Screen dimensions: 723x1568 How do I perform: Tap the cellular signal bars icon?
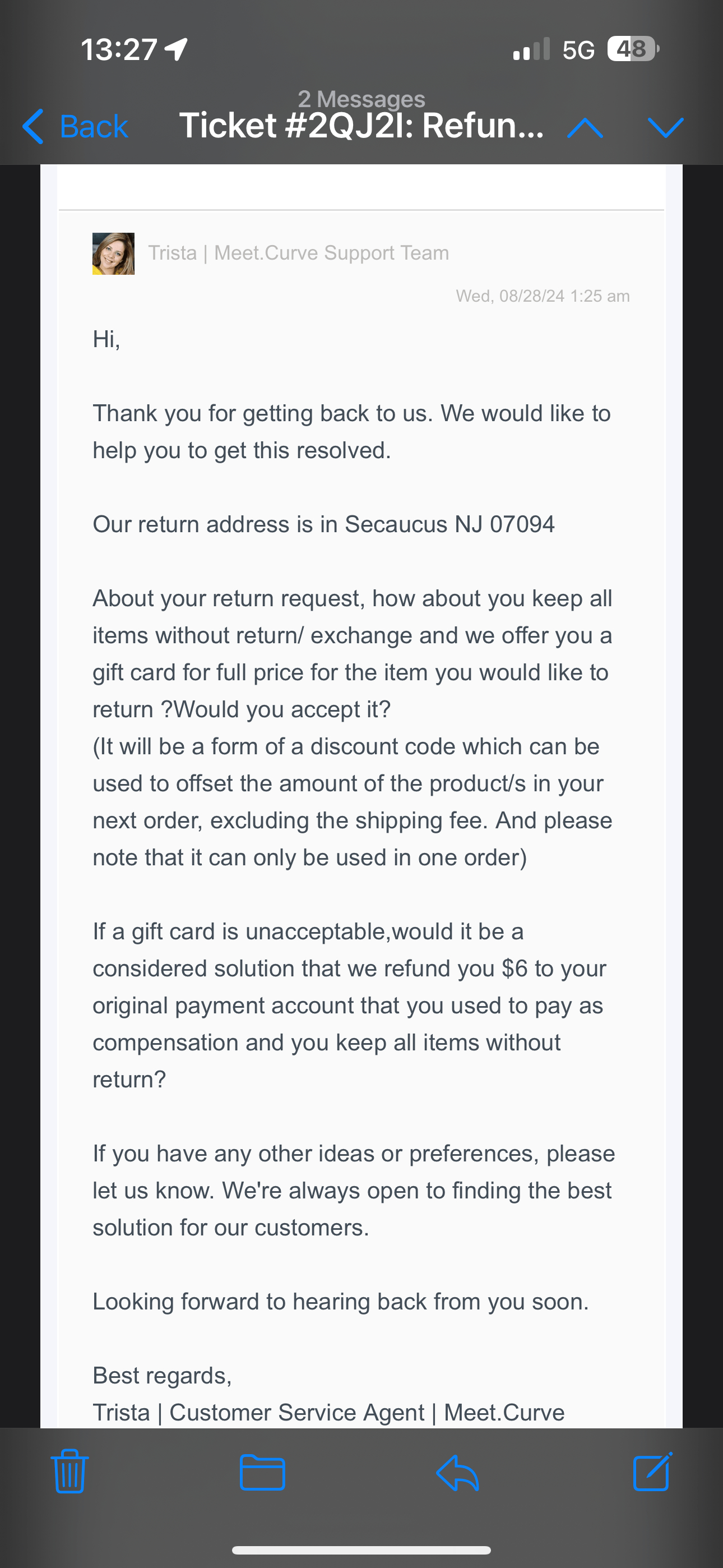coord(531,49)
